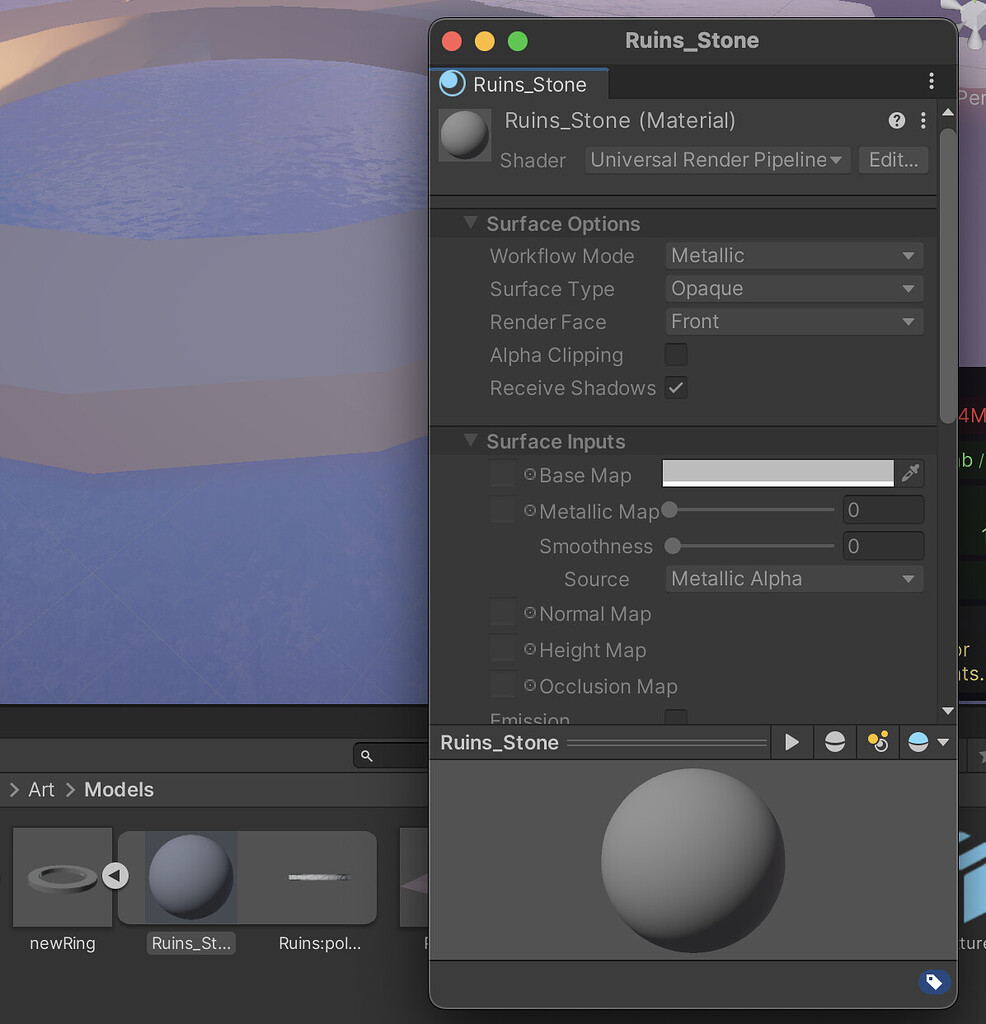Play the material preview animation
The height and width of the screenshot is (1024, 986).
click(x=792, y=741)
